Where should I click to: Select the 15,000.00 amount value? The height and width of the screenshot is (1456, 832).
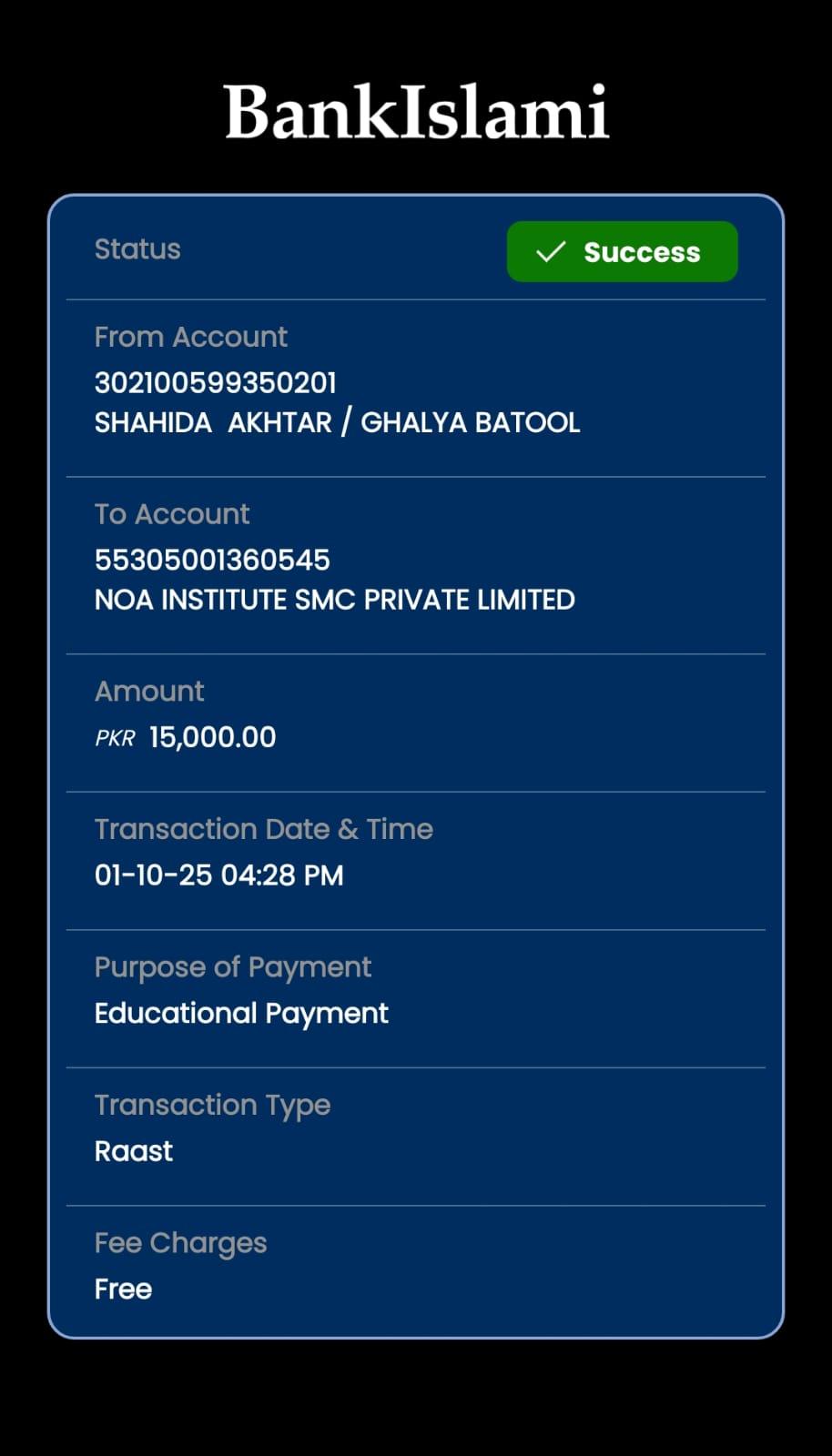point(212,737)
